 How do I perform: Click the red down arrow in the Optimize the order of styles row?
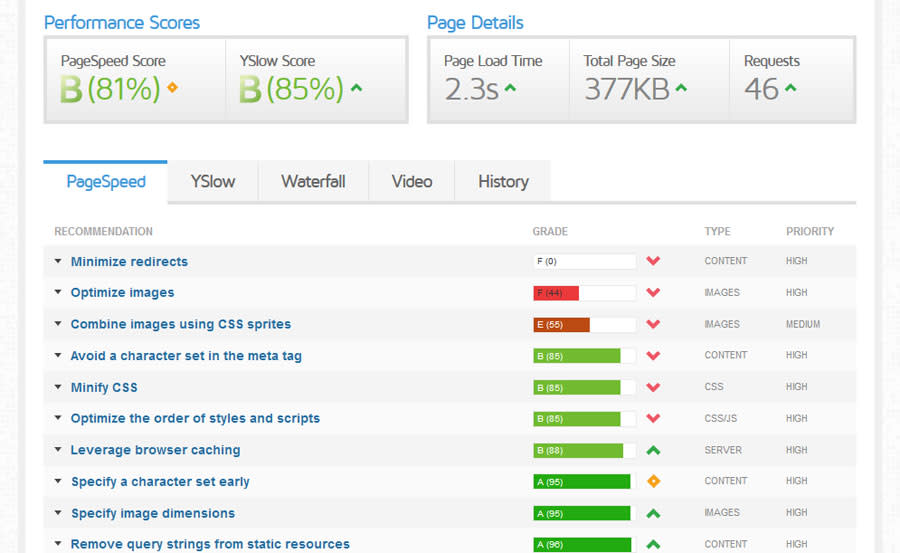653,418
